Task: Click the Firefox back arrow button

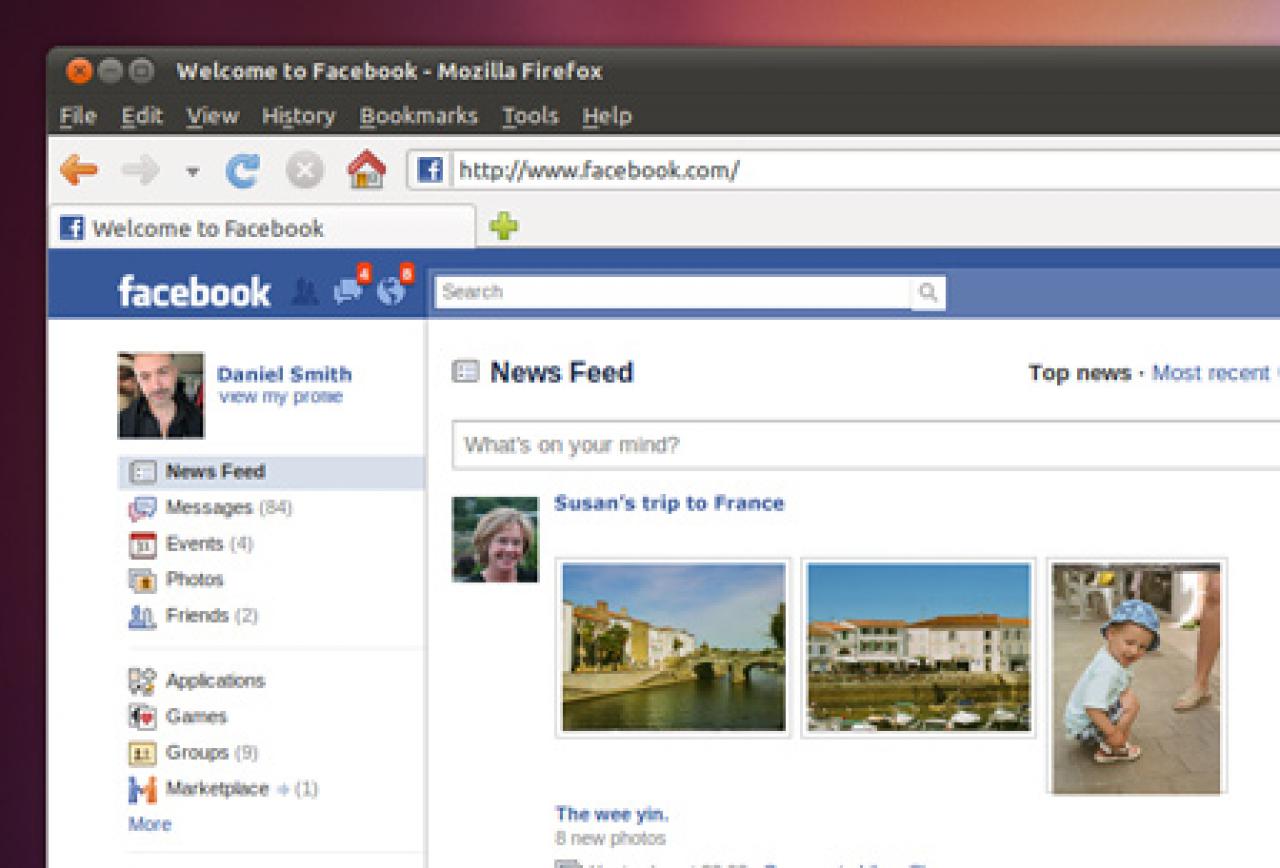Action: [79, 170]
